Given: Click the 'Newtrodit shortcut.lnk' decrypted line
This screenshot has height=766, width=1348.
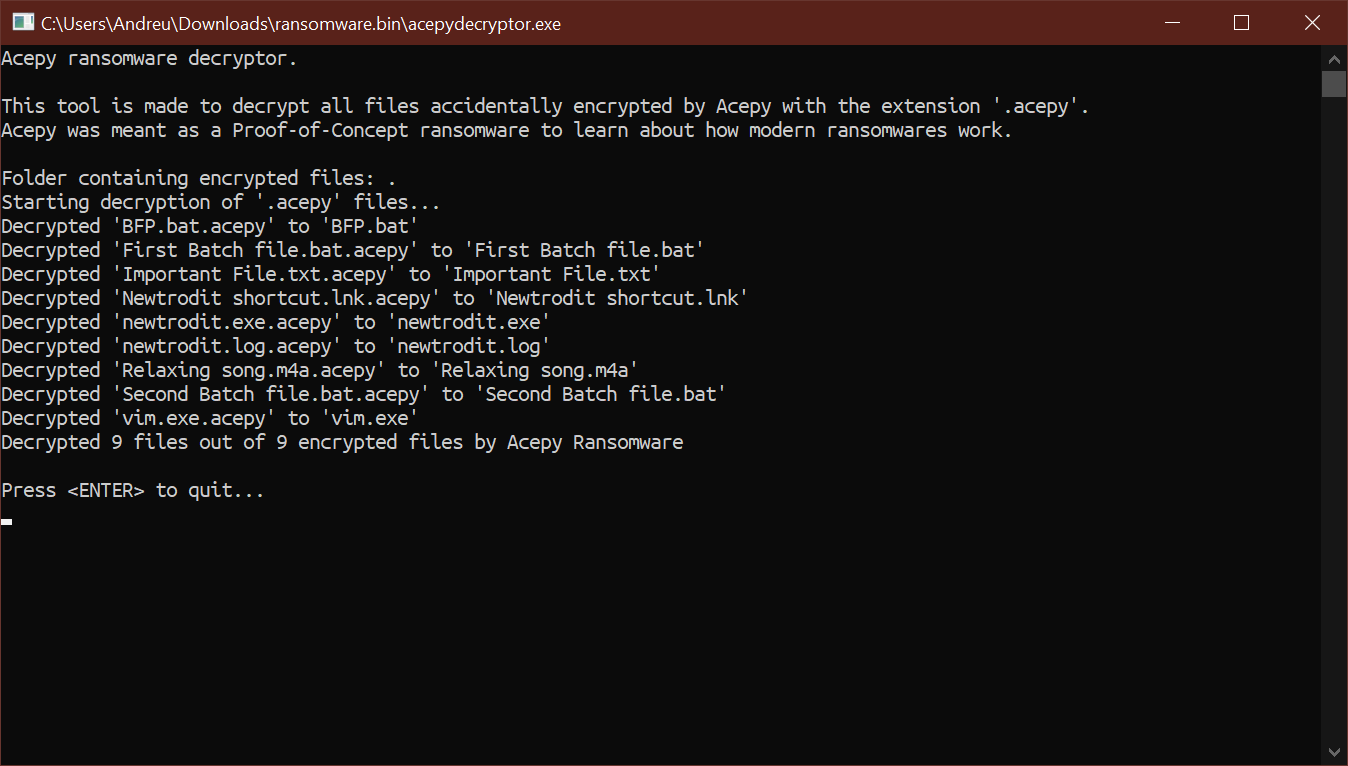Looking at the screenshot, I should click(375, 297).
